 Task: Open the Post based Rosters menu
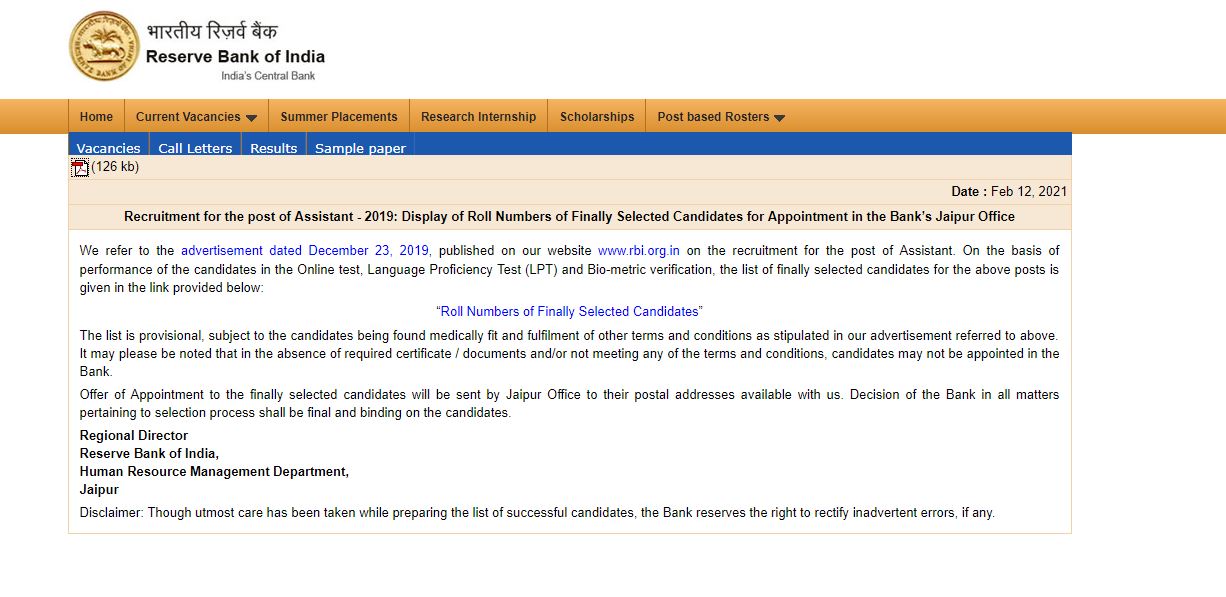(712, 116)
